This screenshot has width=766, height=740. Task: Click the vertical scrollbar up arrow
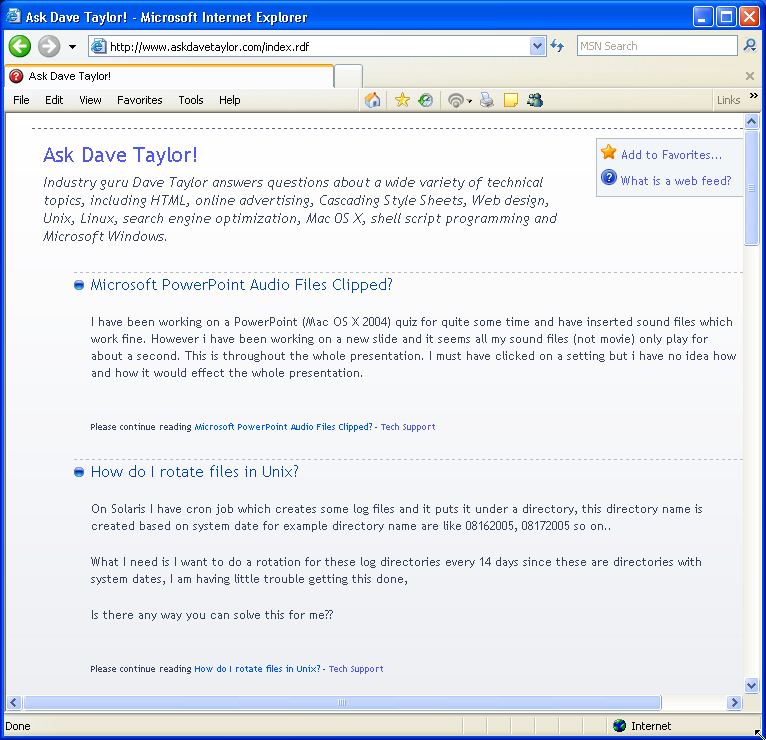(751, 121)
